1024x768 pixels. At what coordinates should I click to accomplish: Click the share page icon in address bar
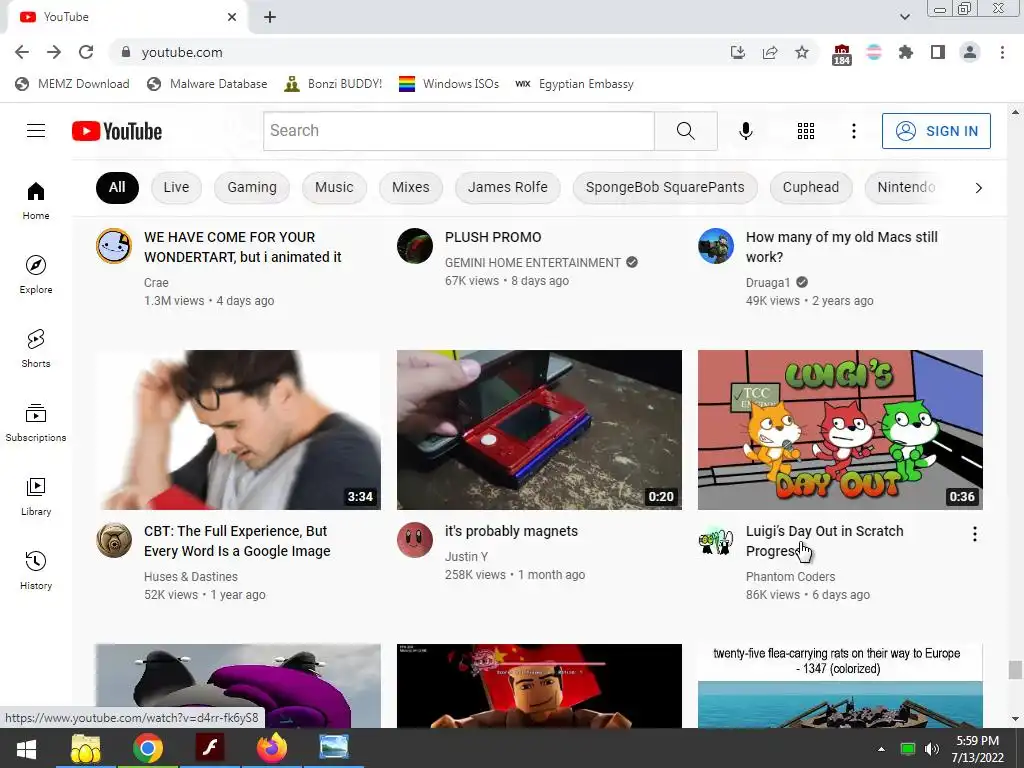[770, 52]
